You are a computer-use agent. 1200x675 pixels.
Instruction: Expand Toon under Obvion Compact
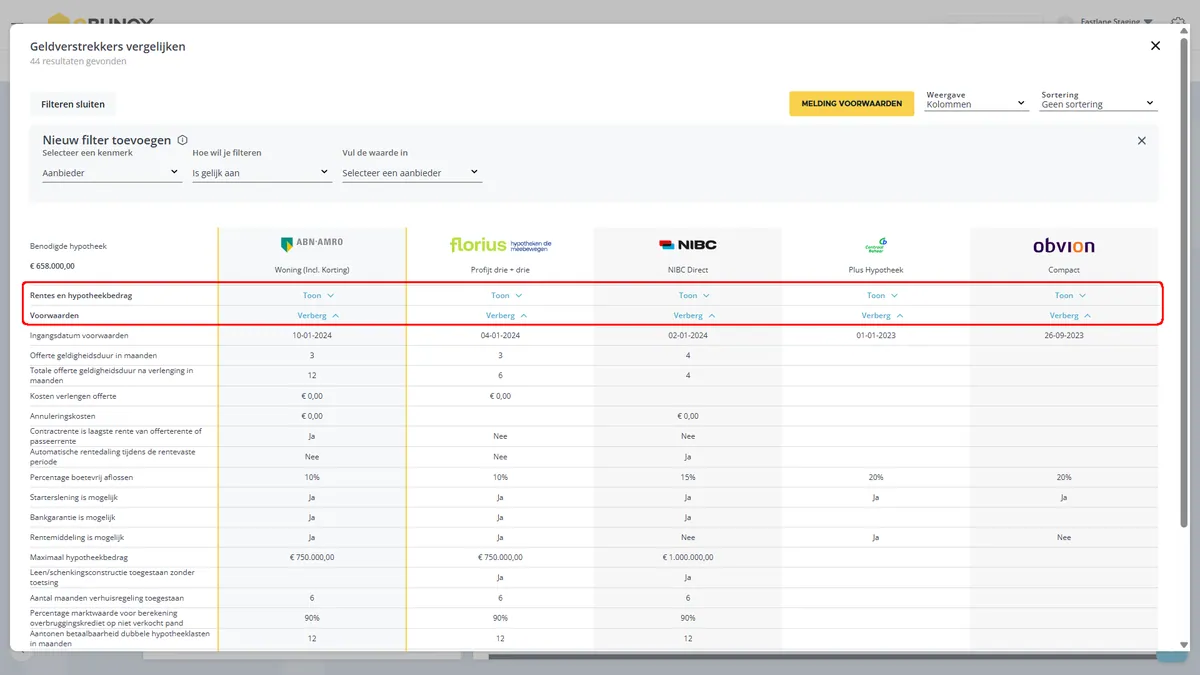pyautogui.click(x=1070, y=296)
